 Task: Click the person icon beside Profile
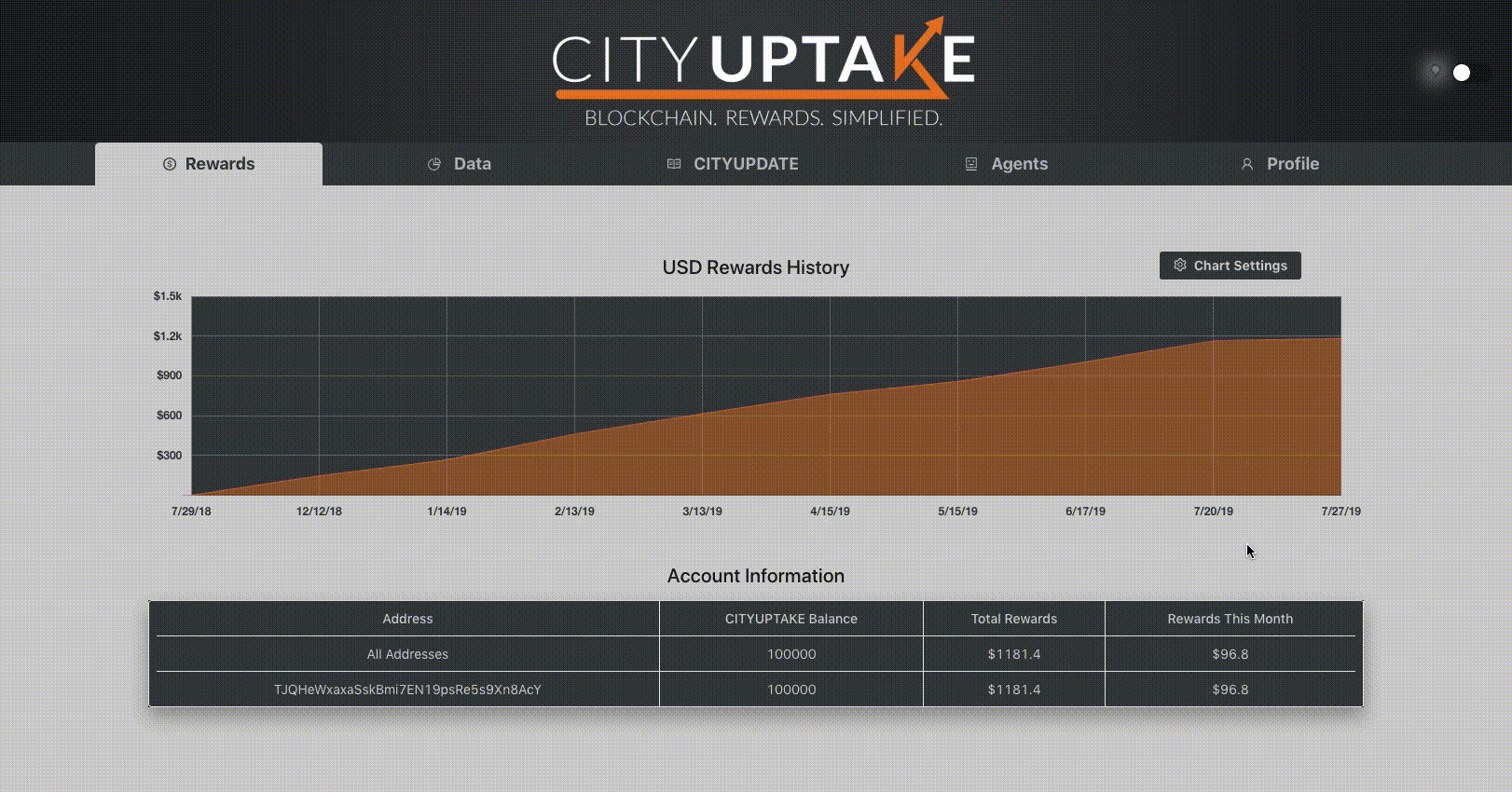tap(1246, 164)
